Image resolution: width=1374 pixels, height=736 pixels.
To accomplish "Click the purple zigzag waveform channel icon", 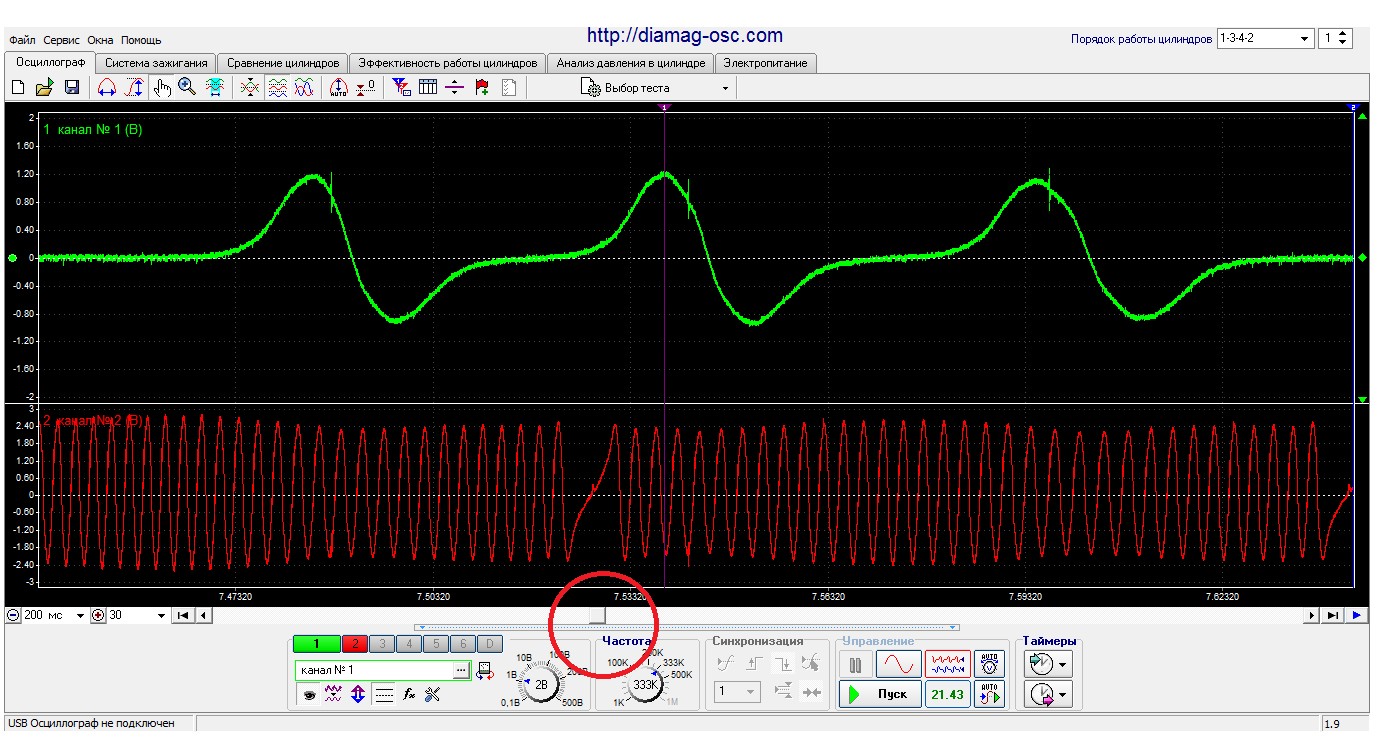I will click(x=334, y=694).
